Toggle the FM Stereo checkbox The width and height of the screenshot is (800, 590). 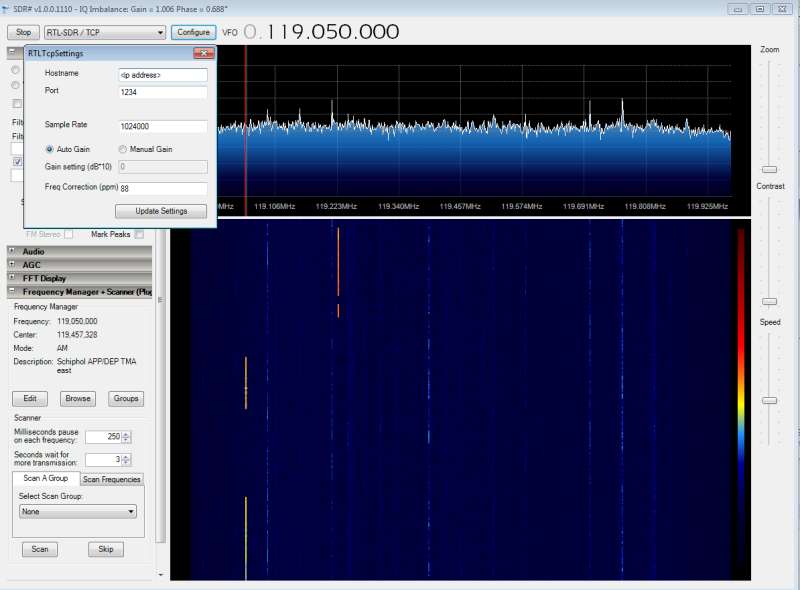tap(69, 234)
